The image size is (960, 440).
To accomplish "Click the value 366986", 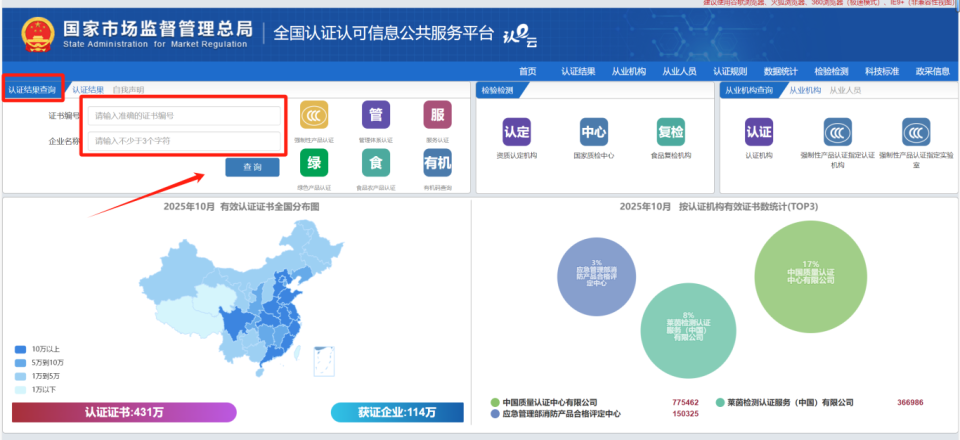I will point(910,403).
